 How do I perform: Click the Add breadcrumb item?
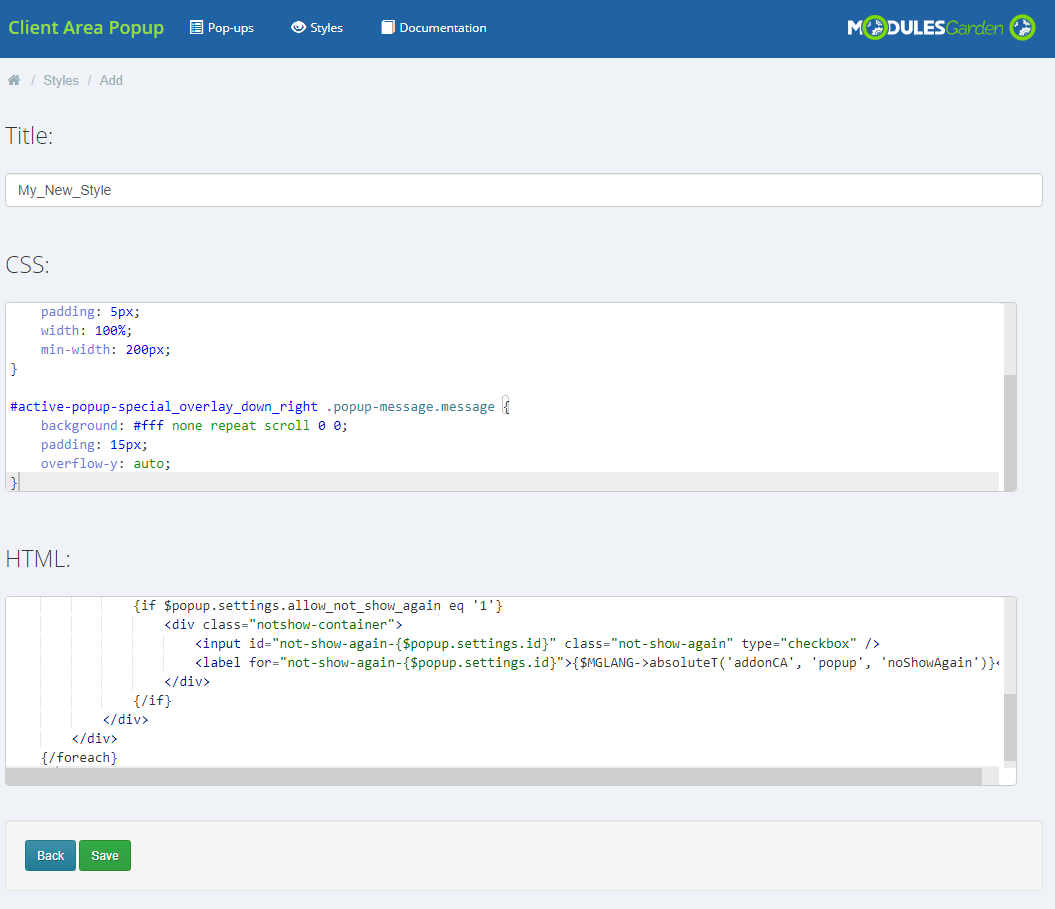click(111, 80)
